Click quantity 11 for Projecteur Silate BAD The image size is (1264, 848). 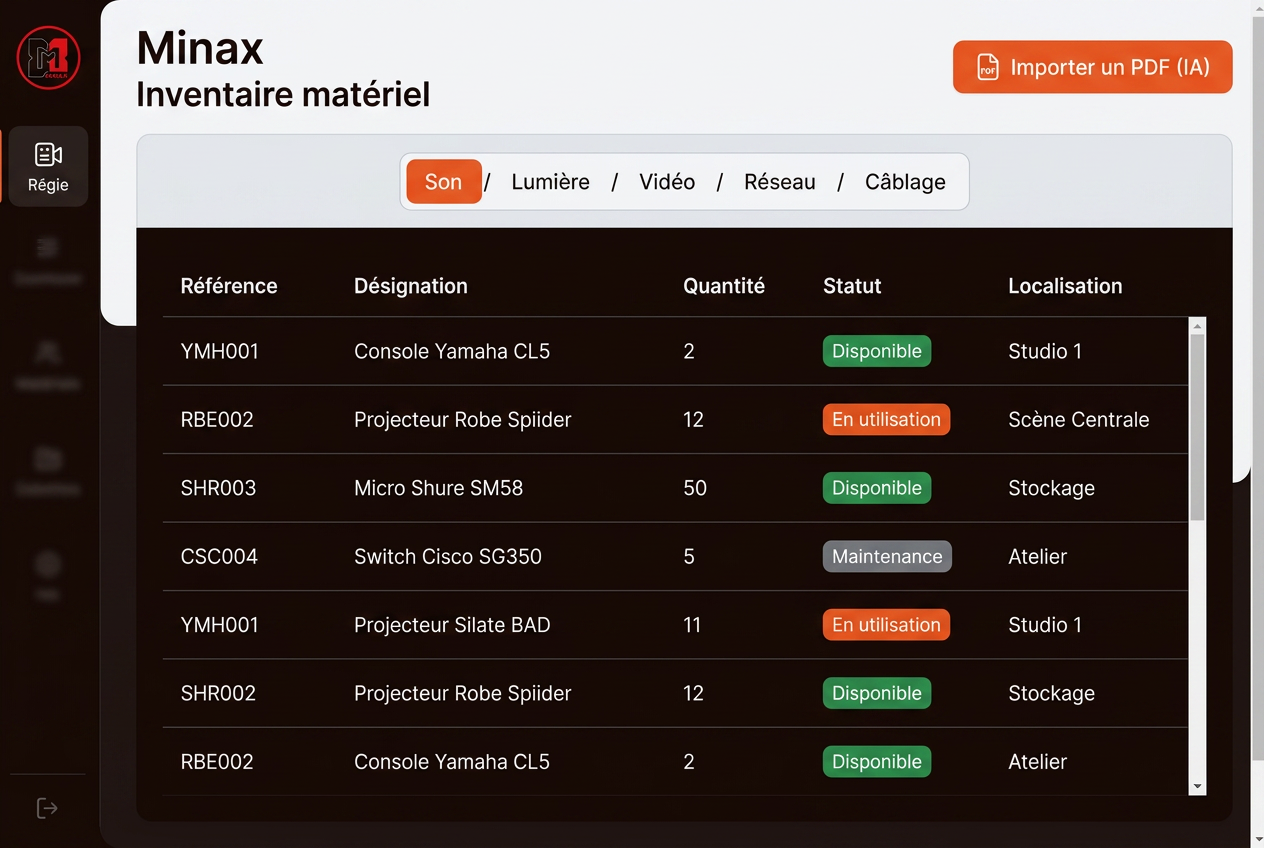click(692, 625)
